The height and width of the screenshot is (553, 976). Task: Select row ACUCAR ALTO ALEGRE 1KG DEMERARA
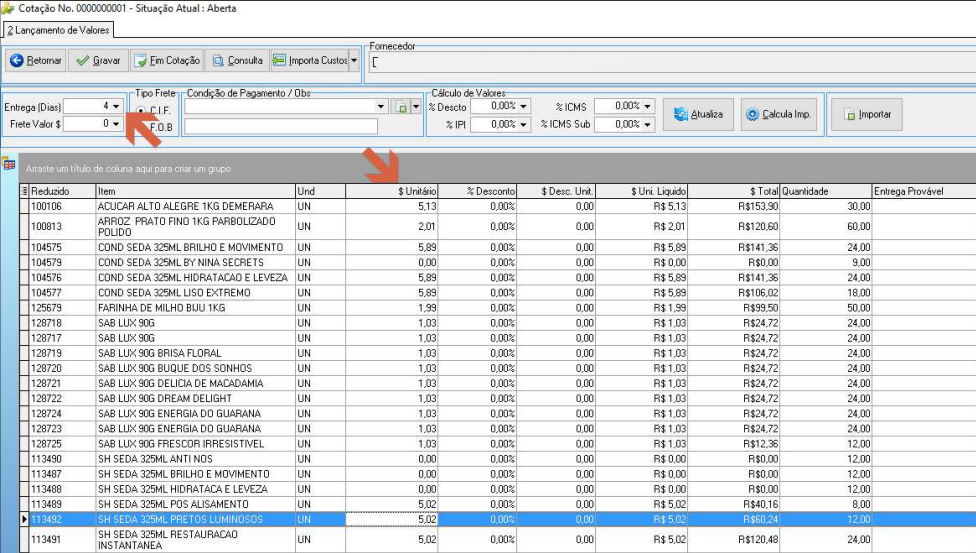[497, 206]
